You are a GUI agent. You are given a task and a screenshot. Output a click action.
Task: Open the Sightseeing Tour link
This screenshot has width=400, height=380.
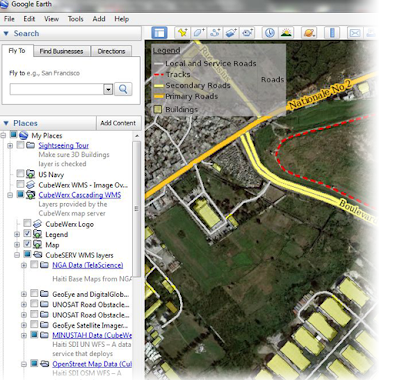click(x=64, y=145)
